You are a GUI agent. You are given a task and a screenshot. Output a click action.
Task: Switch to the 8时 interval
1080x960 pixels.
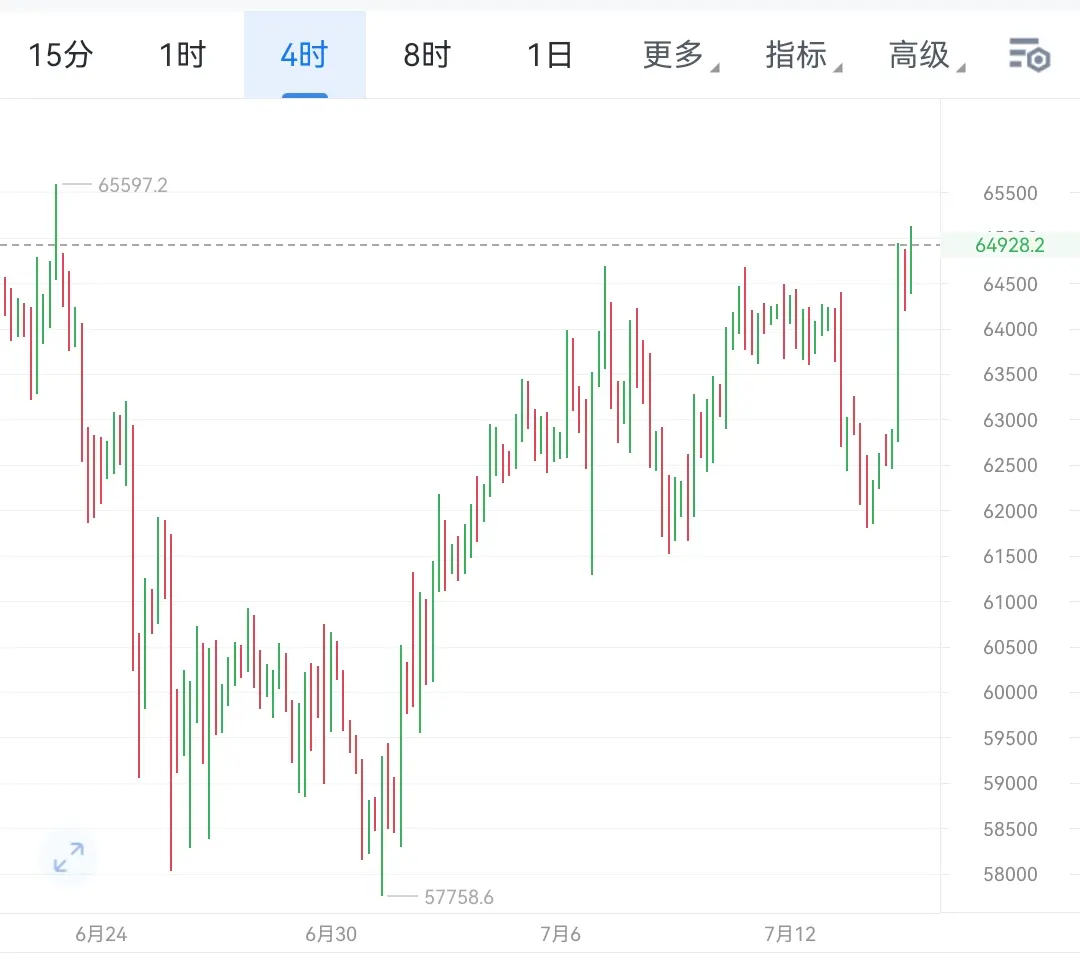tap(427, 55)
